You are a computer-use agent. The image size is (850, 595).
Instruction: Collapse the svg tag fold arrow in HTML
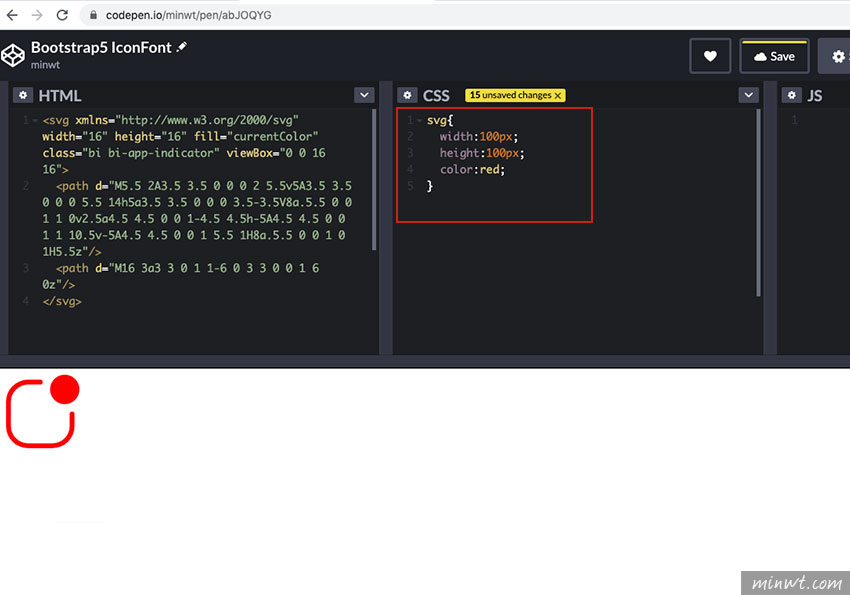tap(35, 120)
